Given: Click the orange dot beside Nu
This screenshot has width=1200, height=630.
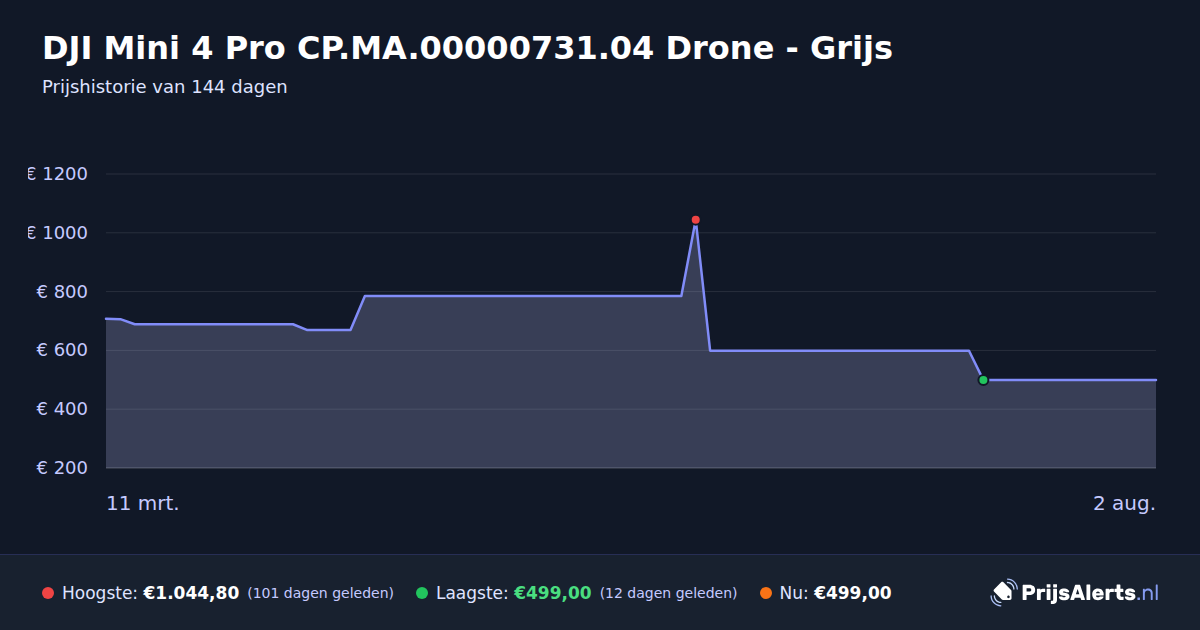Looking at the screenshot, I should pos(766,593).
